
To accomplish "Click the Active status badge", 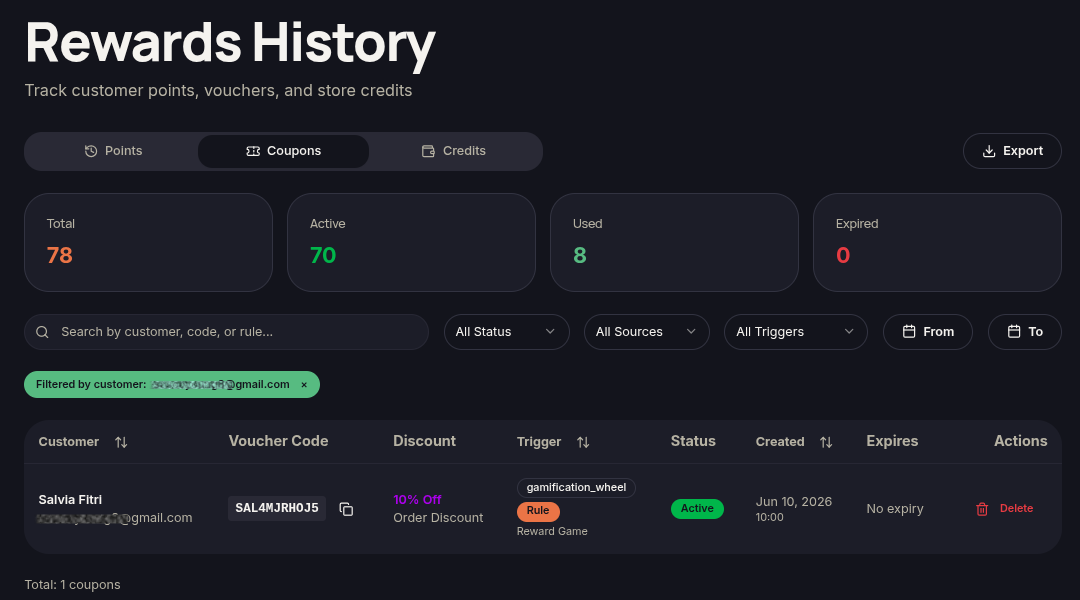I will tap(697, 508).
